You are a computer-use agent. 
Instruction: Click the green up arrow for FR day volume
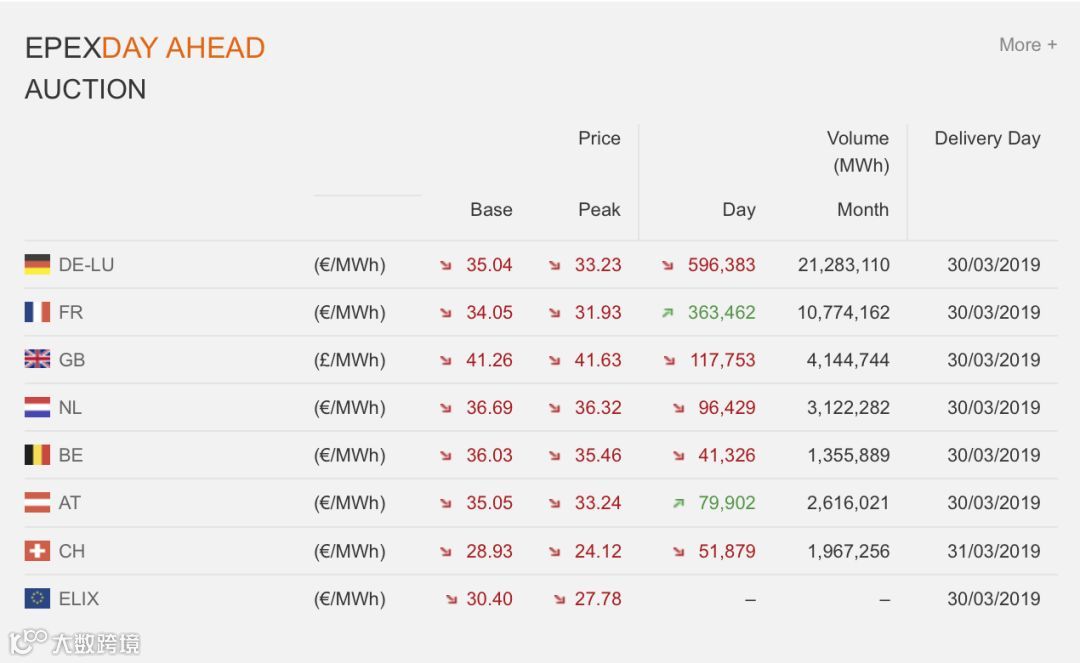click(x=668, y=313)
